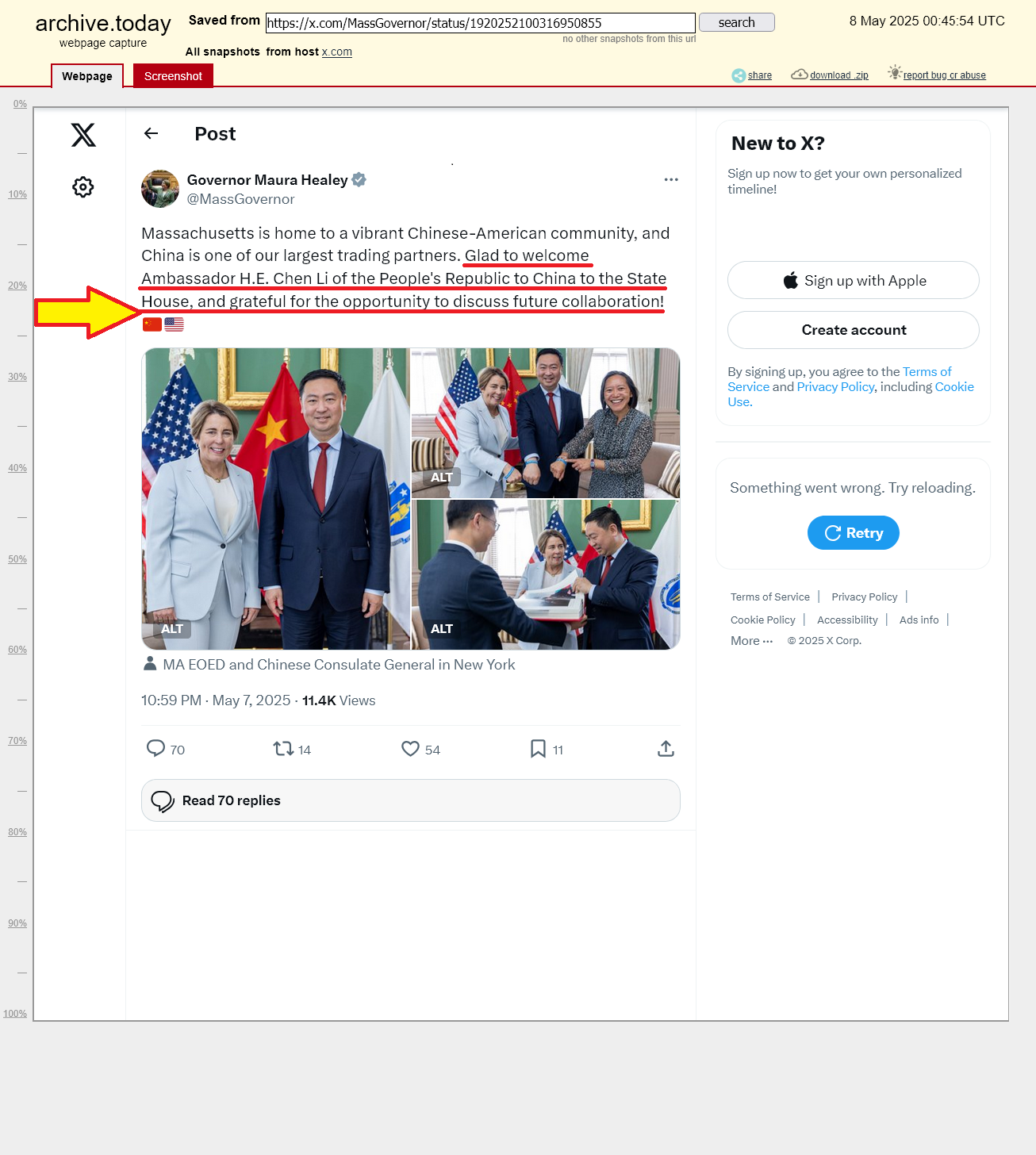
Task: Open footer Privacy Policy link
Action: 865,597
